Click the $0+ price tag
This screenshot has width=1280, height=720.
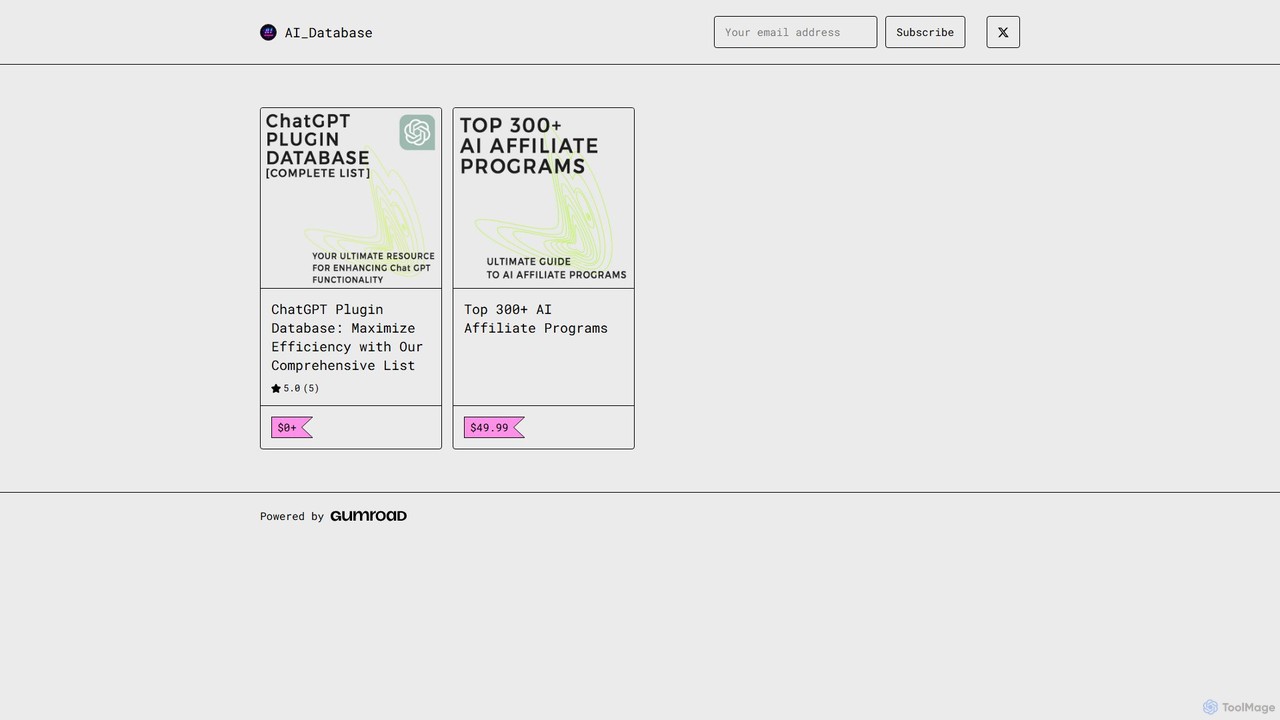(291, 427)
